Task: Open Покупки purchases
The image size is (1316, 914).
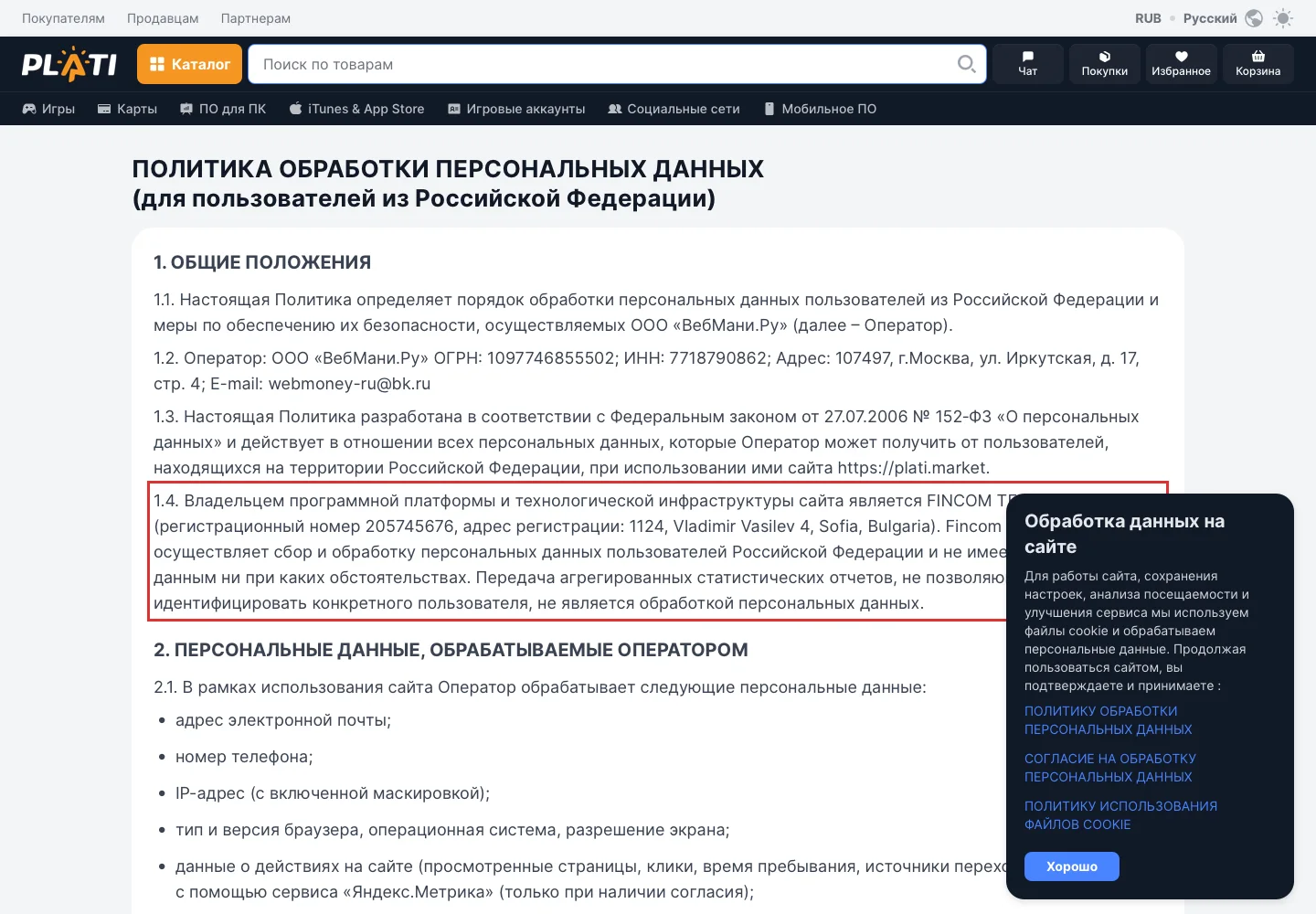Action: (1105, 64)
